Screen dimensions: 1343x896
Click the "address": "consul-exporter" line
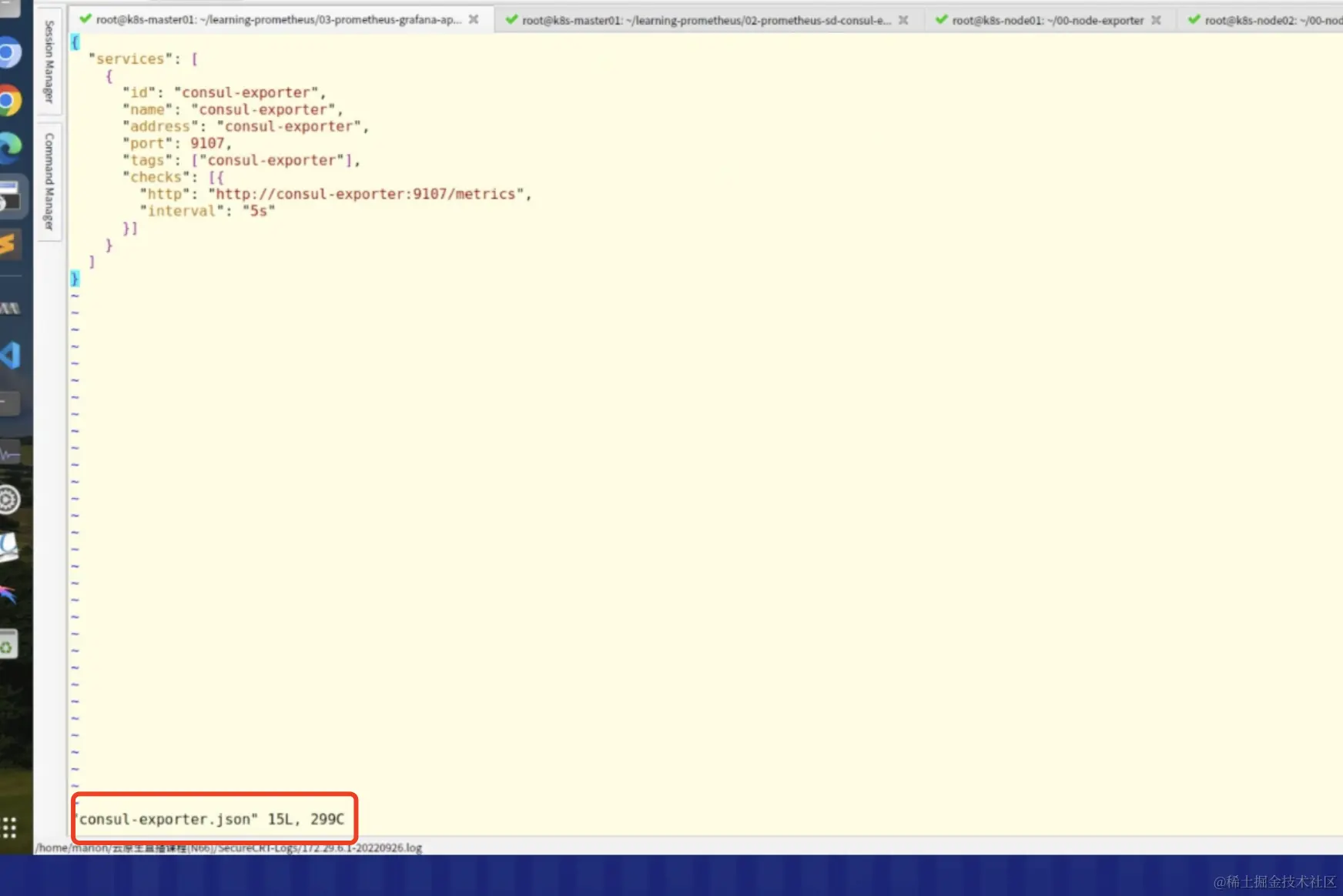(x=246, y=126)
